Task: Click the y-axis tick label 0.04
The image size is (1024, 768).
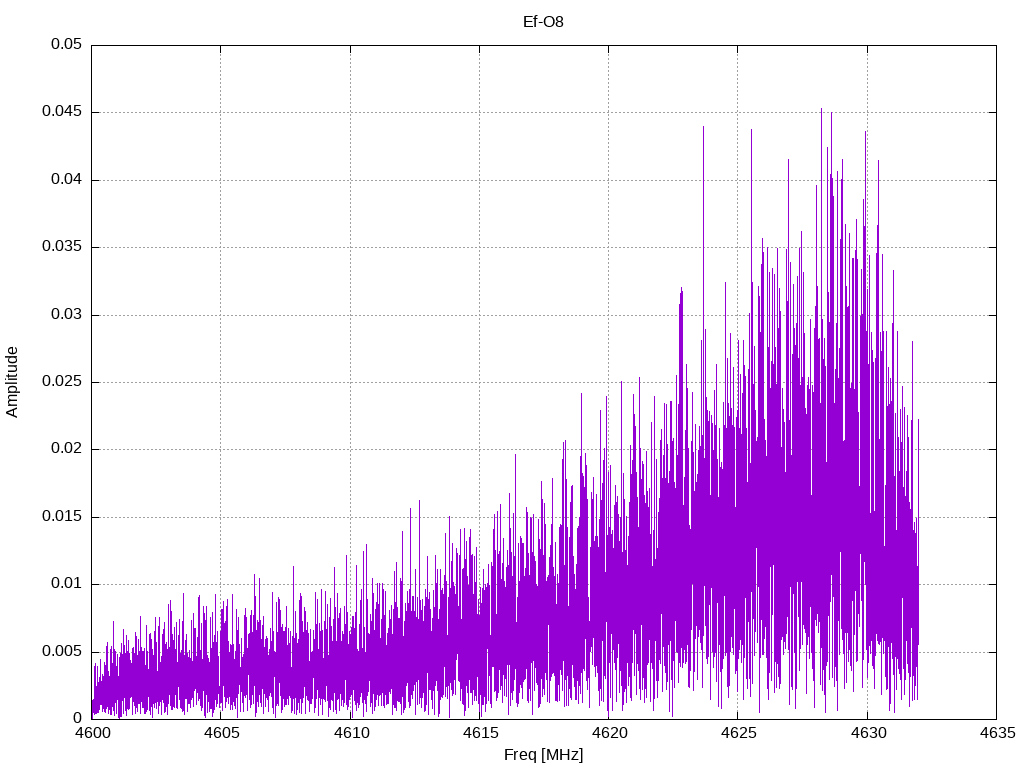Action: click(67, 179)
